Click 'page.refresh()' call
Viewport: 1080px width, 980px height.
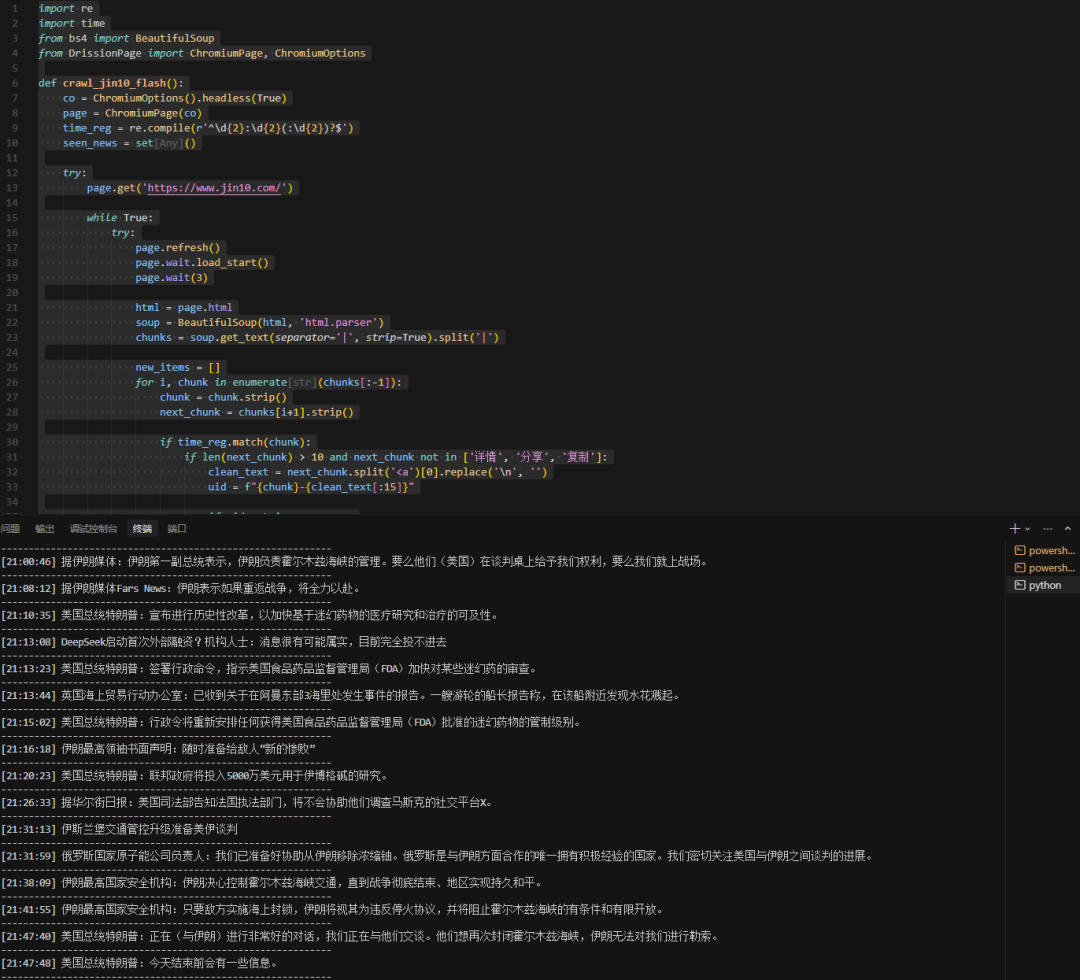[178, 248]
